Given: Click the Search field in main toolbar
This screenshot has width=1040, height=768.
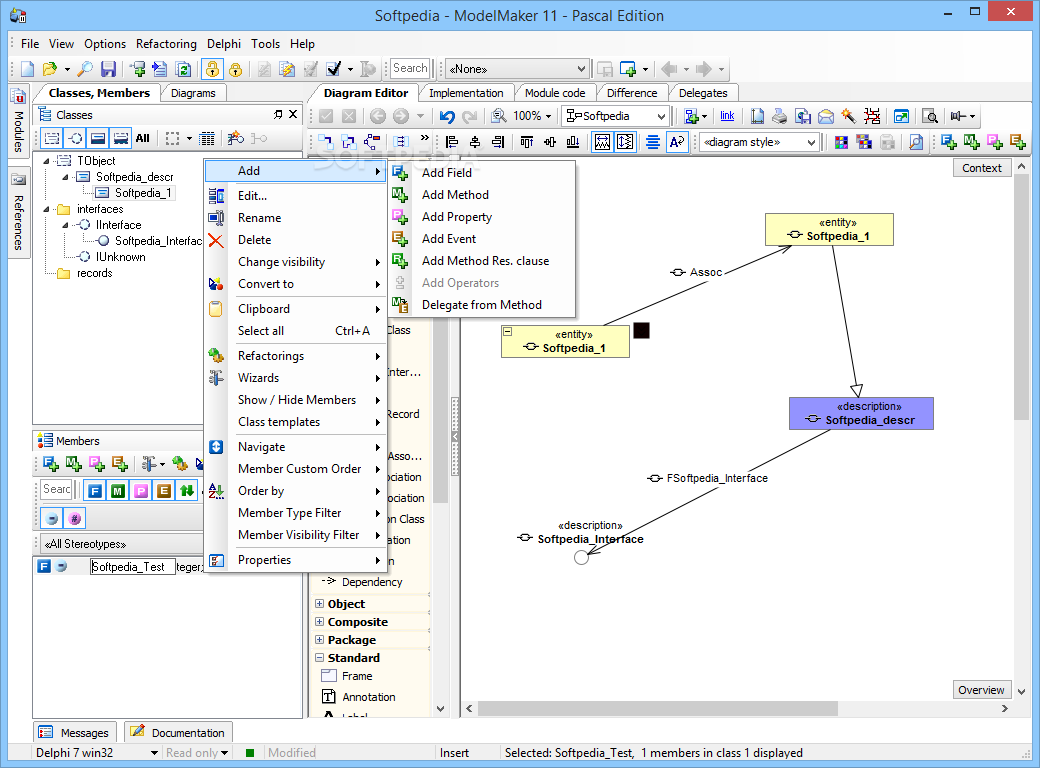Looking at the screenshot, I should coord(409,68).
